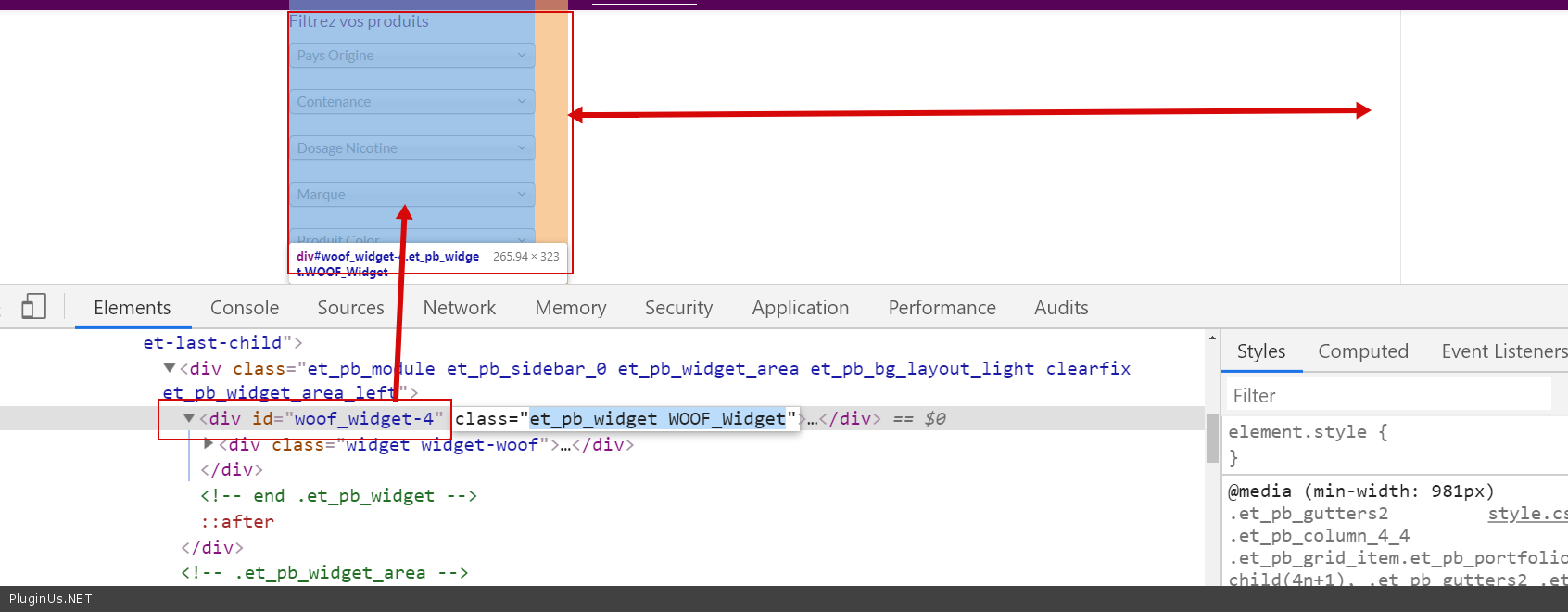Open the Marque dropdown

[x=411, y=195]
